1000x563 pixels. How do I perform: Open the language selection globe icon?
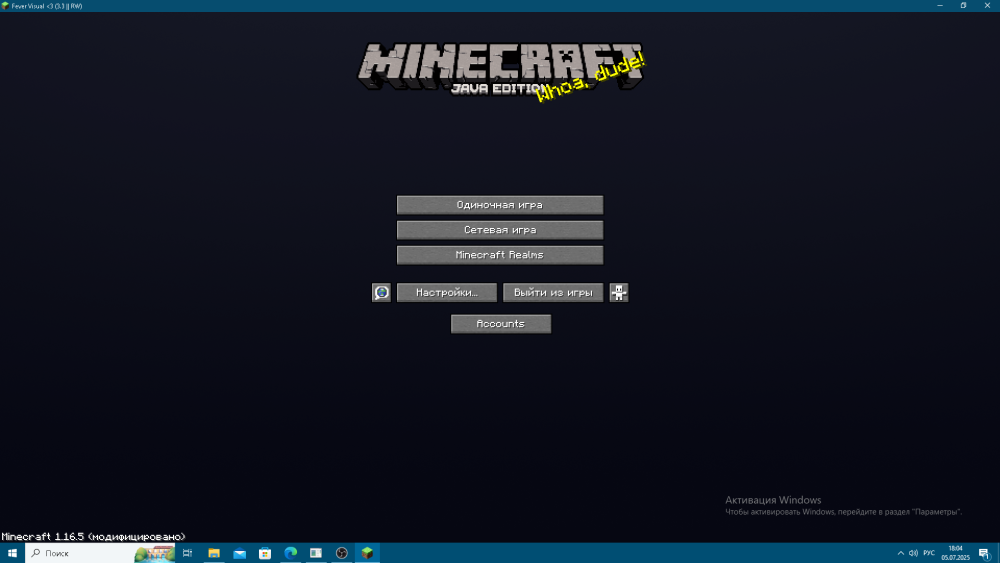click(381, 293)
